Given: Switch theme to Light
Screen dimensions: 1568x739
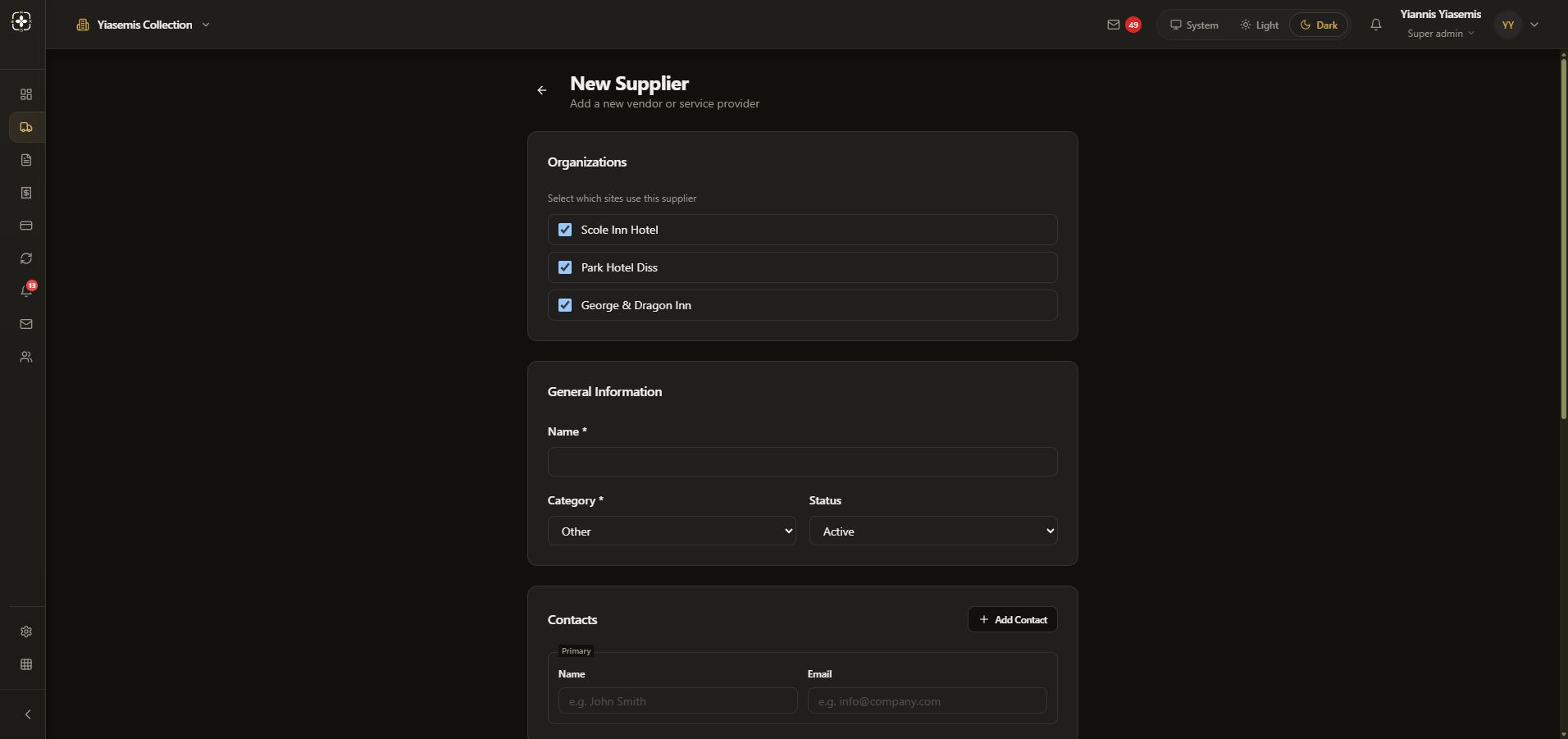Looking at the screenshot, I should (x=1259, y=25).
